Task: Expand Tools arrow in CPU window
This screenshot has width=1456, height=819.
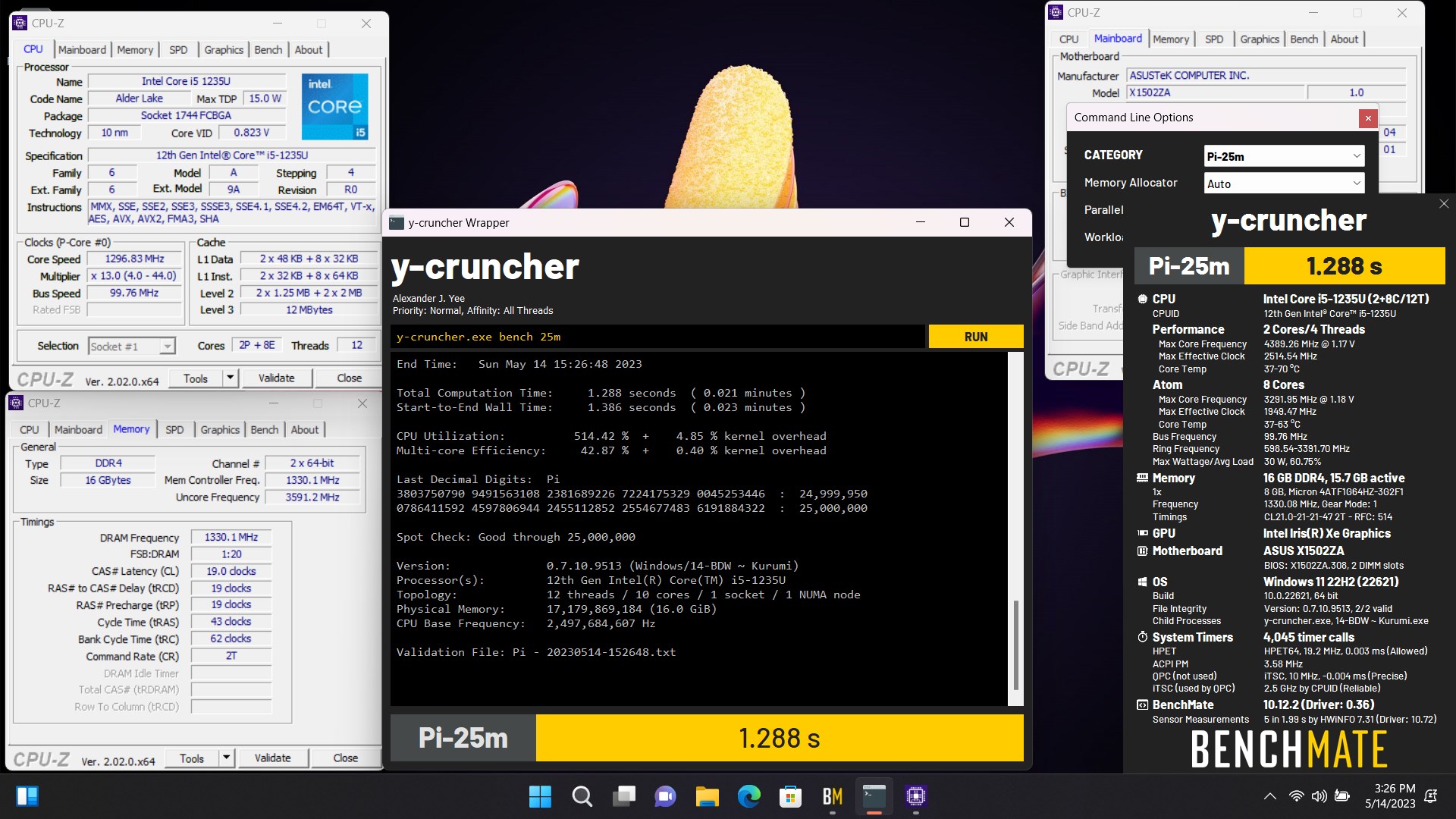Action: coord(230,378)
